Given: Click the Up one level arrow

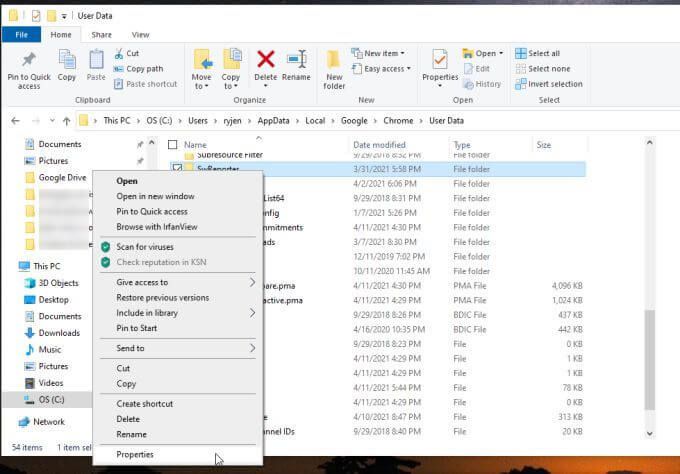Looking at the screenshot, I should 66,121.
